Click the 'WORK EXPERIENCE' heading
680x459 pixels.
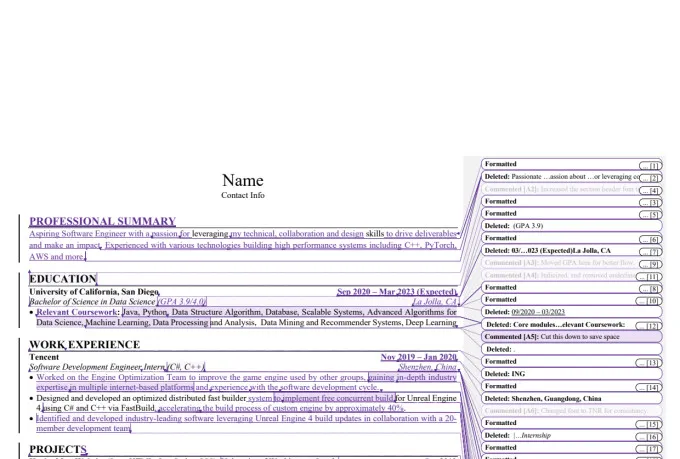click(85, 344)
